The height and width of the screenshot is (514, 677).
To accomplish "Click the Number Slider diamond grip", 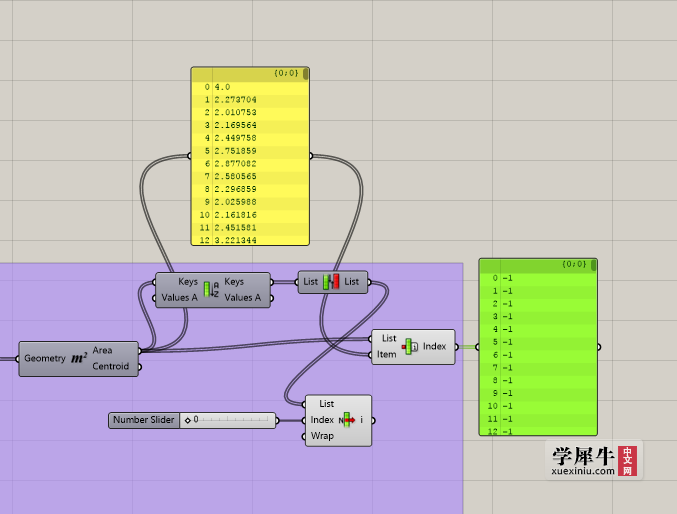I will [x=187, y=420].
